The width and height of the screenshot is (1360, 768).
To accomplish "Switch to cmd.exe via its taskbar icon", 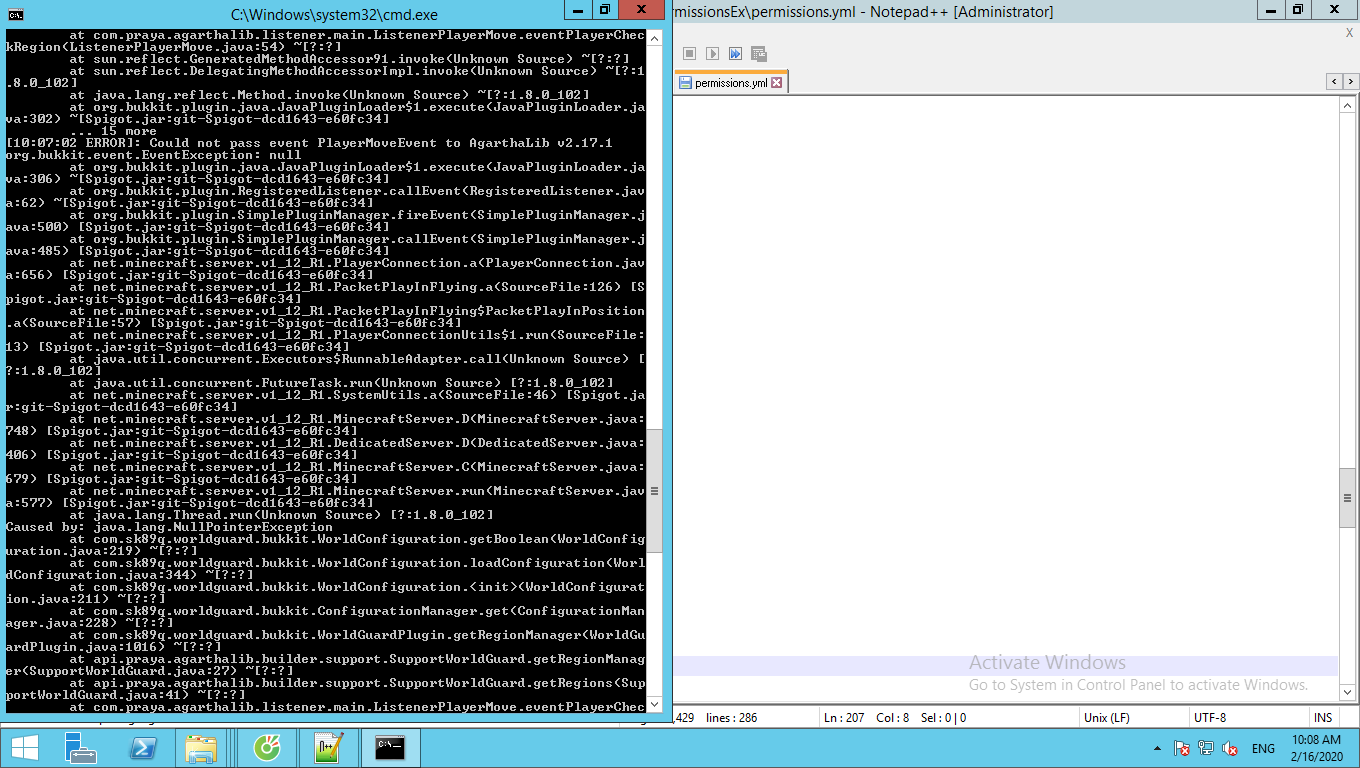I will [x=390, y=747].
